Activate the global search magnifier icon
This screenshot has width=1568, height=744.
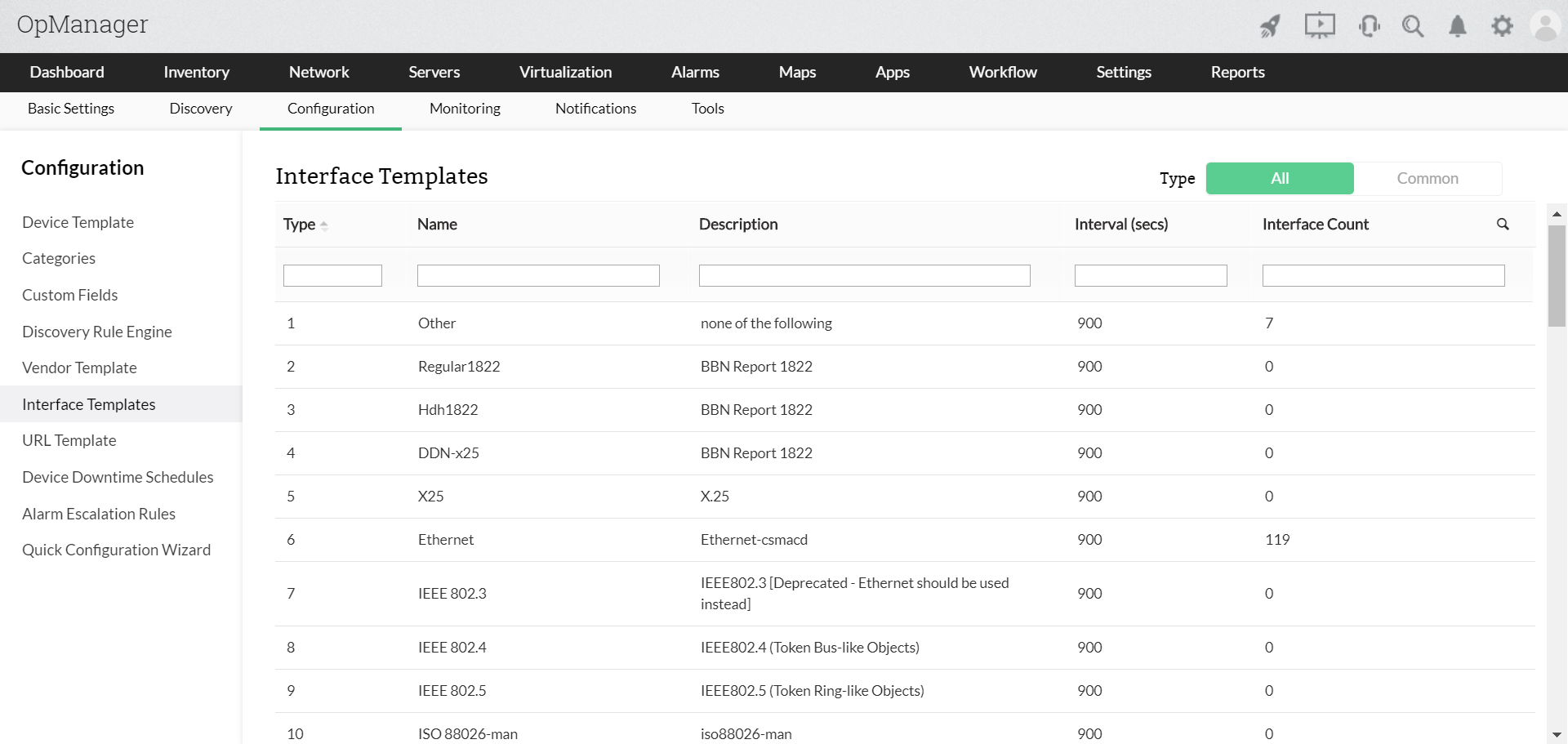(x=1413, y=25)
